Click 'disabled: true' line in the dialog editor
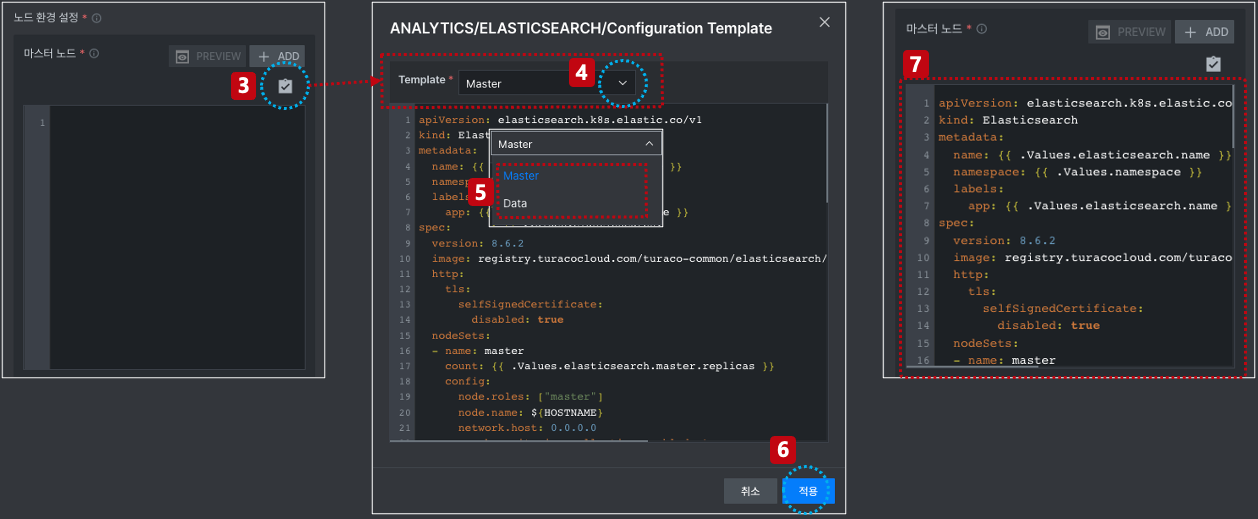The image size is (1258, 519). click(517, 320)
